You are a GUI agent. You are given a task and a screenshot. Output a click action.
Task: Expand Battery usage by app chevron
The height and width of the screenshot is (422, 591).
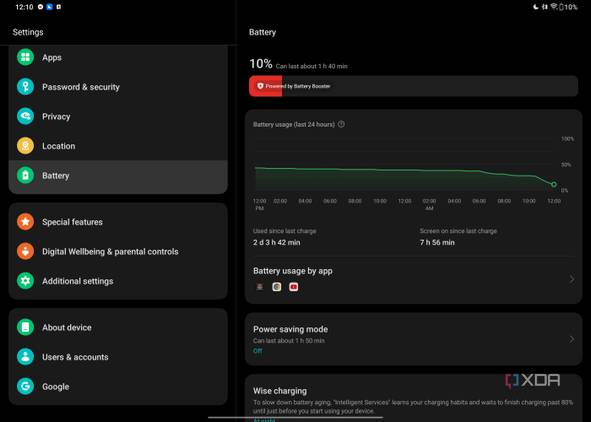tap(572, 279)
